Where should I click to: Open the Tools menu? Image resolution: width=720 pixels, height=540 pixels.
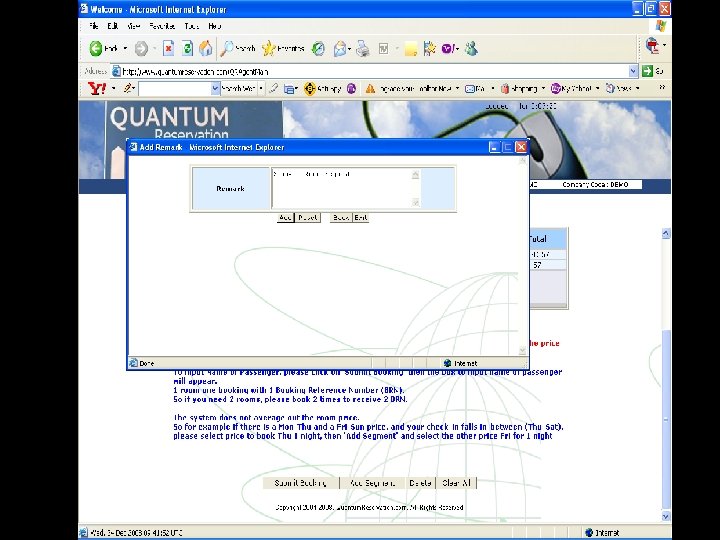coord(191,26)
